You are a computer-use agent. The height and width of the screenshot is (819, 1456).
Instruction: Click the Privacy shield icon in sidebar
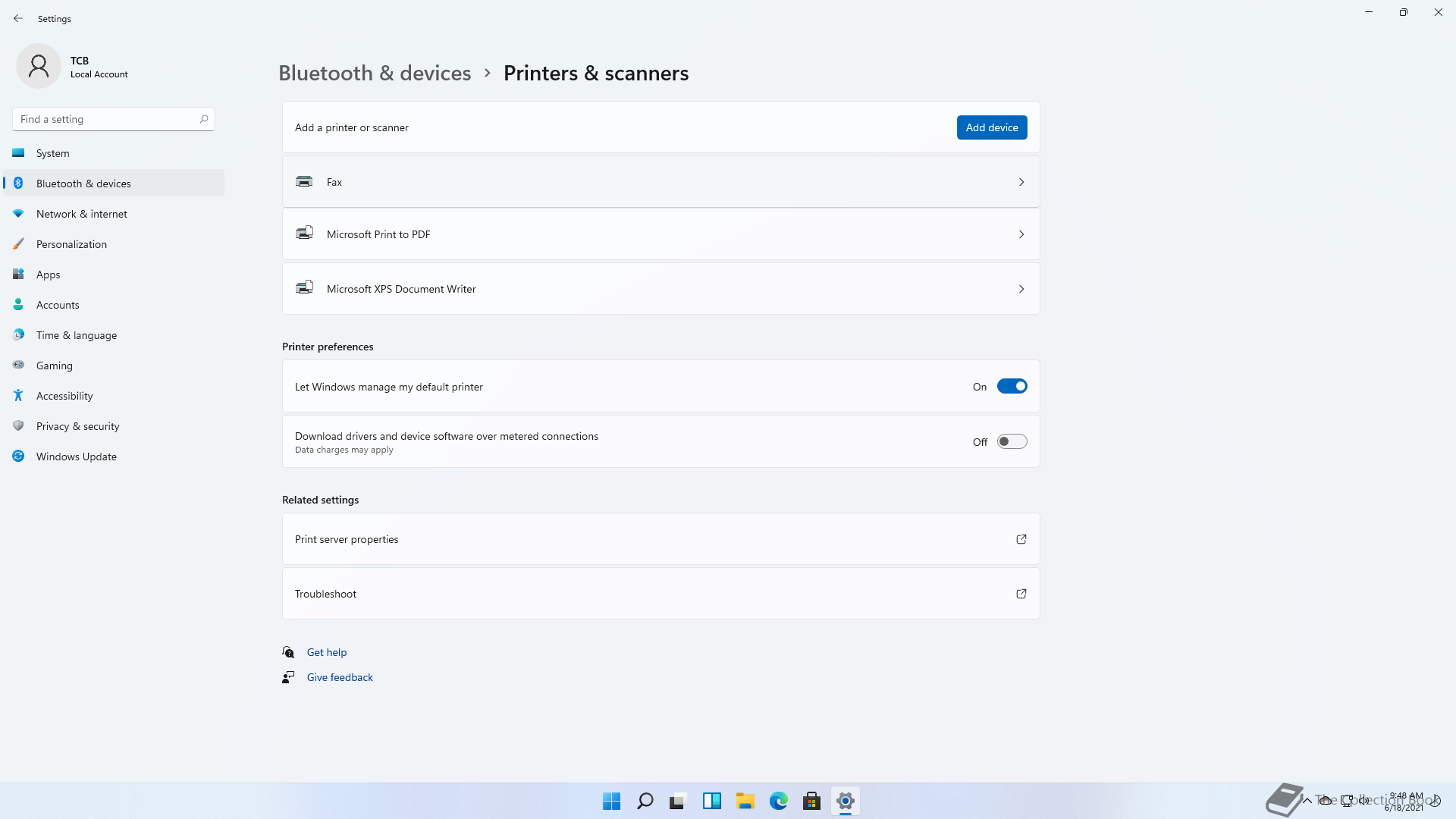[x=18, y=426]
